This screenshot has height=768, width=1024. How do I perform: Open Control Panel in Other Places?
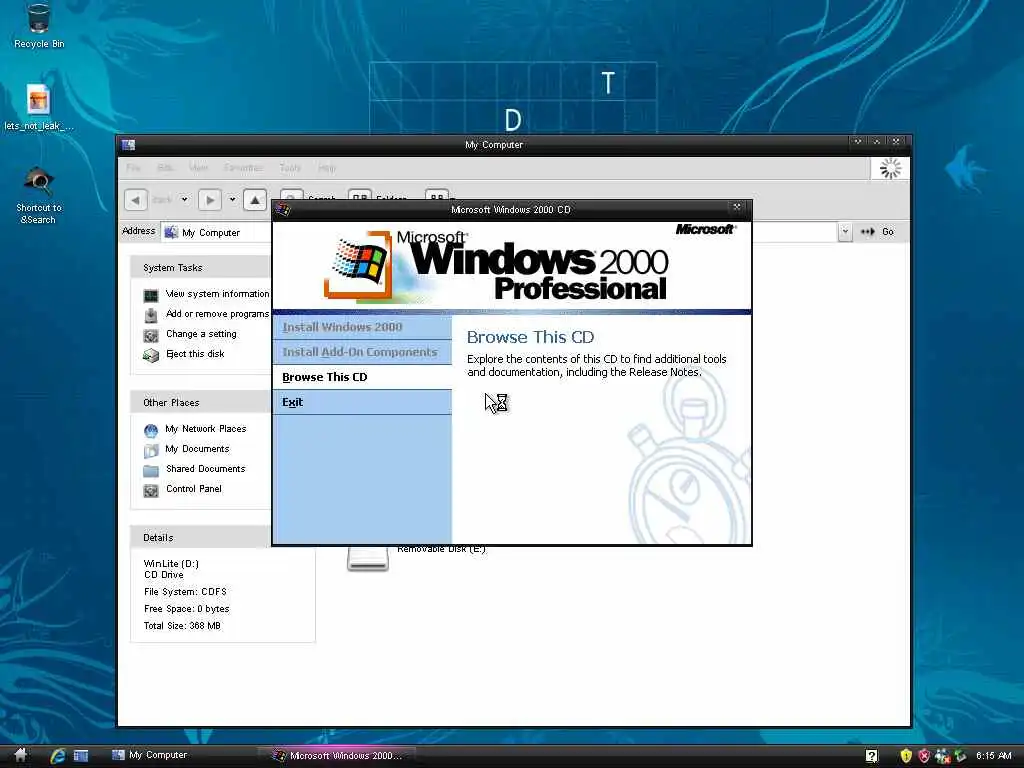click(194, 488)
